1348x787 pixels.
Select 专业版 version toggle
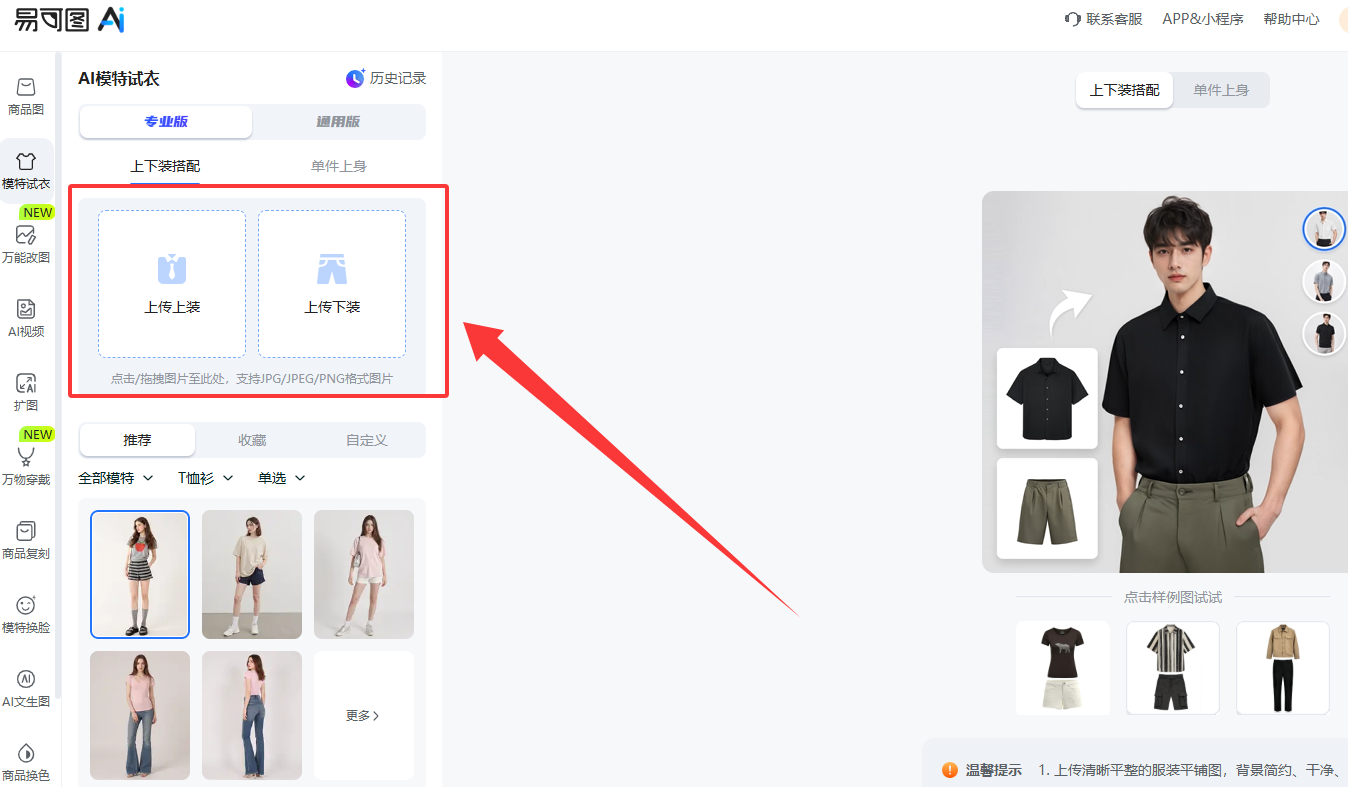pyautogui.click(x=166, y=122)
